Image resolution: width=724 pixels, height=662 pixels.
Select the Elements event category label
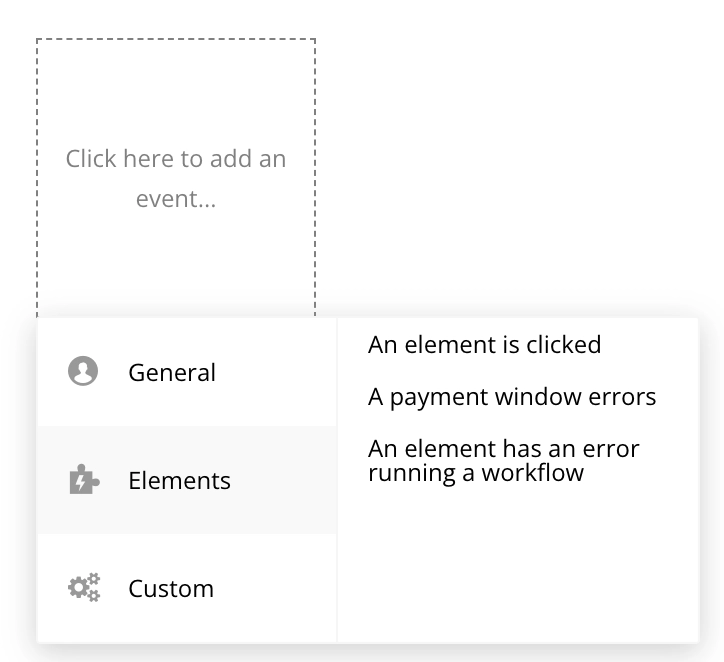179,480
